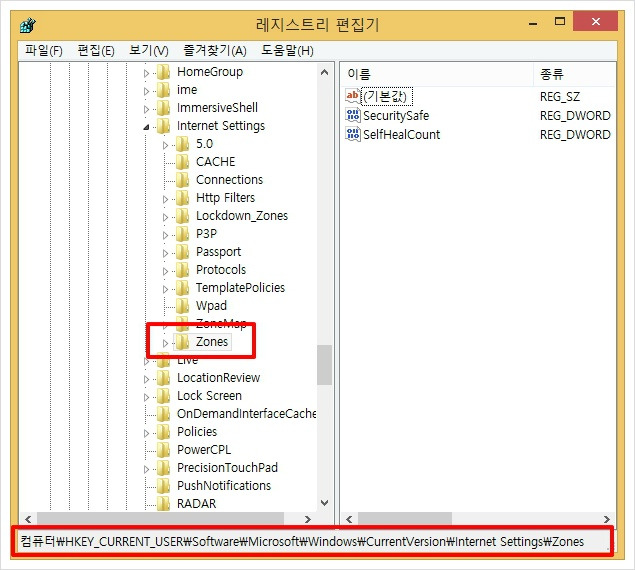Click the tree pane vertical scrollbar thumb
Screen dimensions: 635x570
(x=324, y=365)
